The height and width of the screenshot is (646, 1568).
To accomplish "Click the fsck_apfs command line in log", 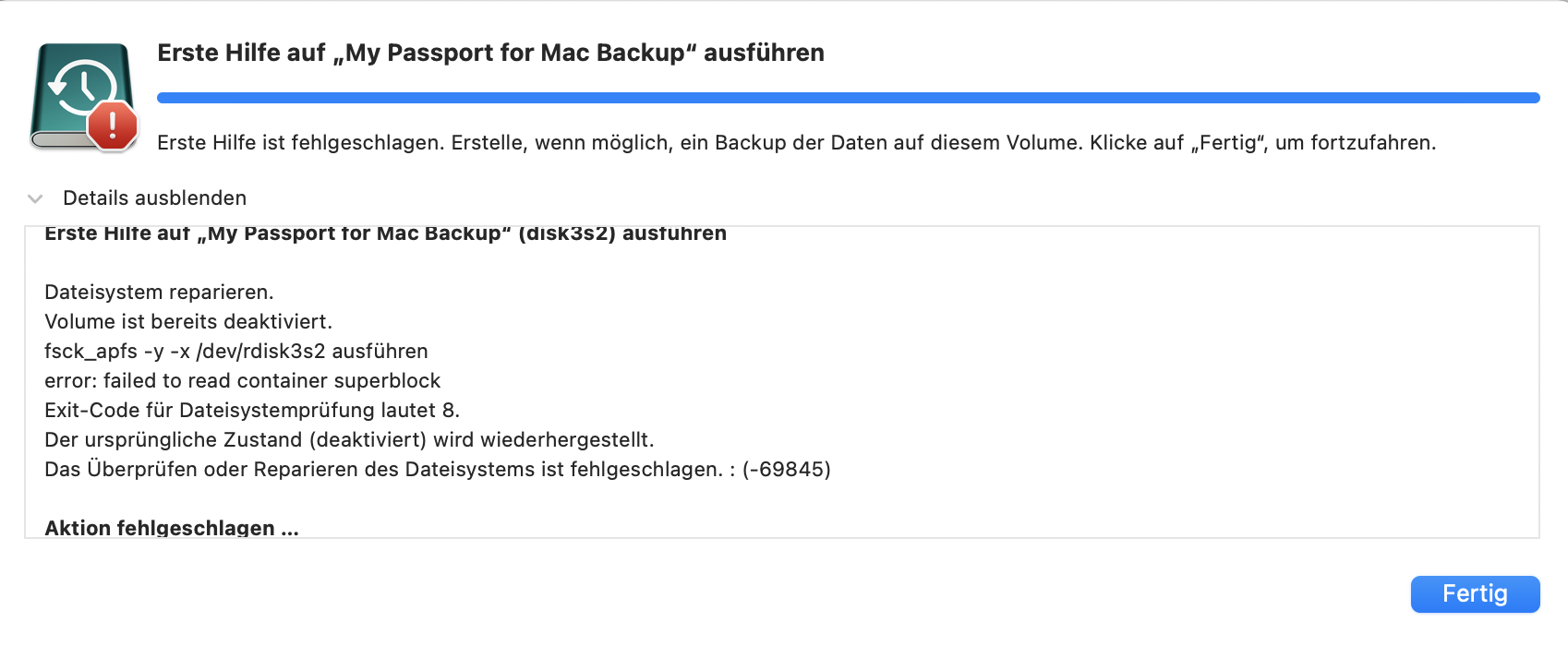I will [x=236, y=352].
